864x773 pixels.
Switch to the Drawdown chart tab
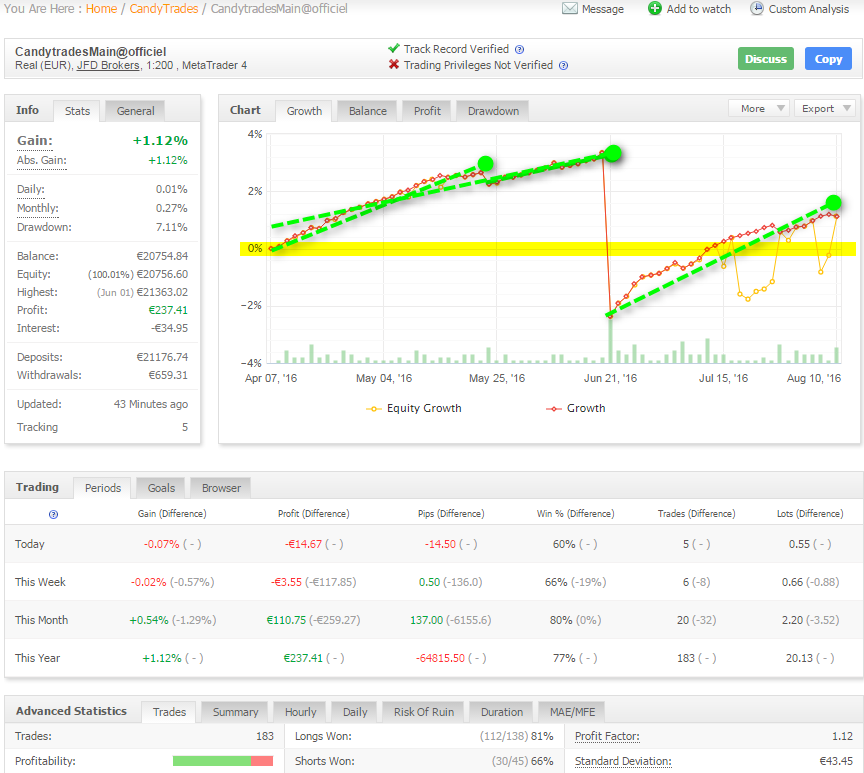tap(493, 111)
